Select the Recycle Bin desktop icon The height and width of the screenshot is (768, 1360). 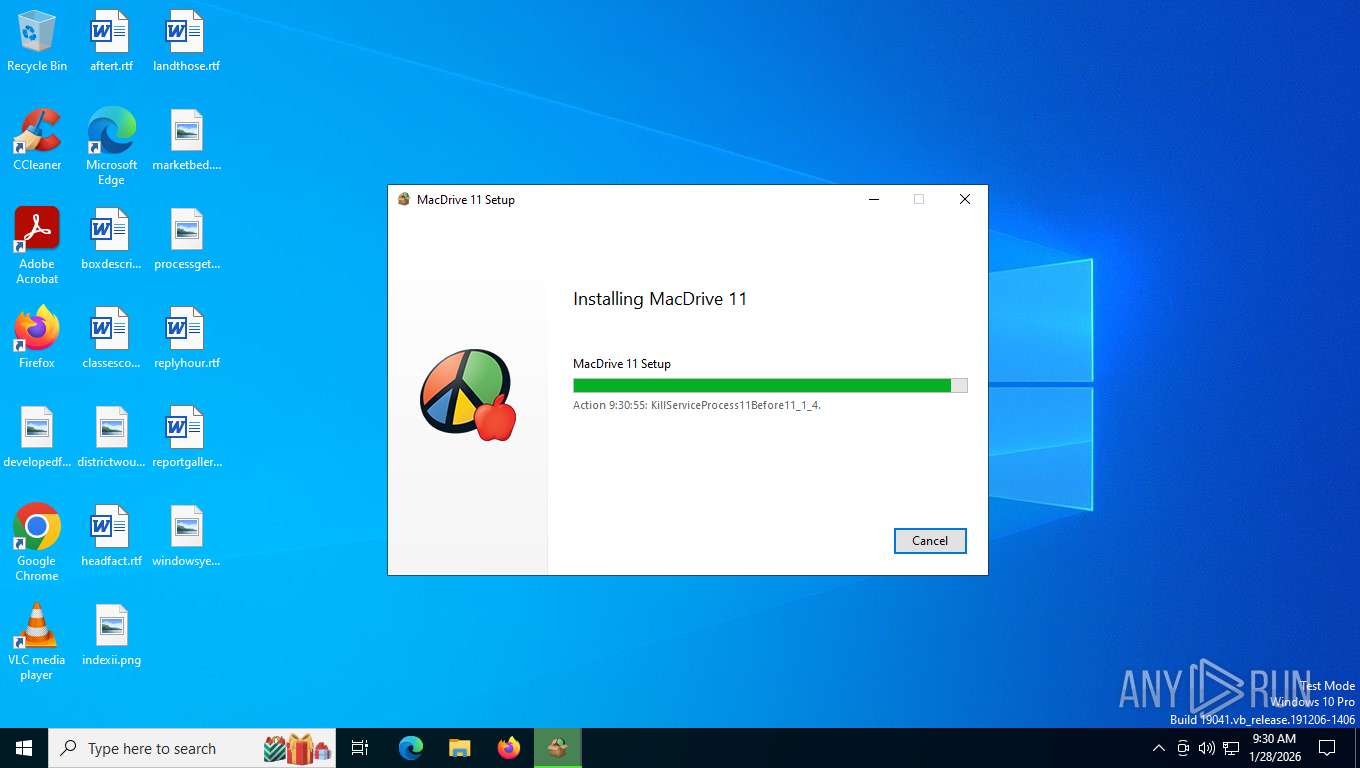pos(37,41)
